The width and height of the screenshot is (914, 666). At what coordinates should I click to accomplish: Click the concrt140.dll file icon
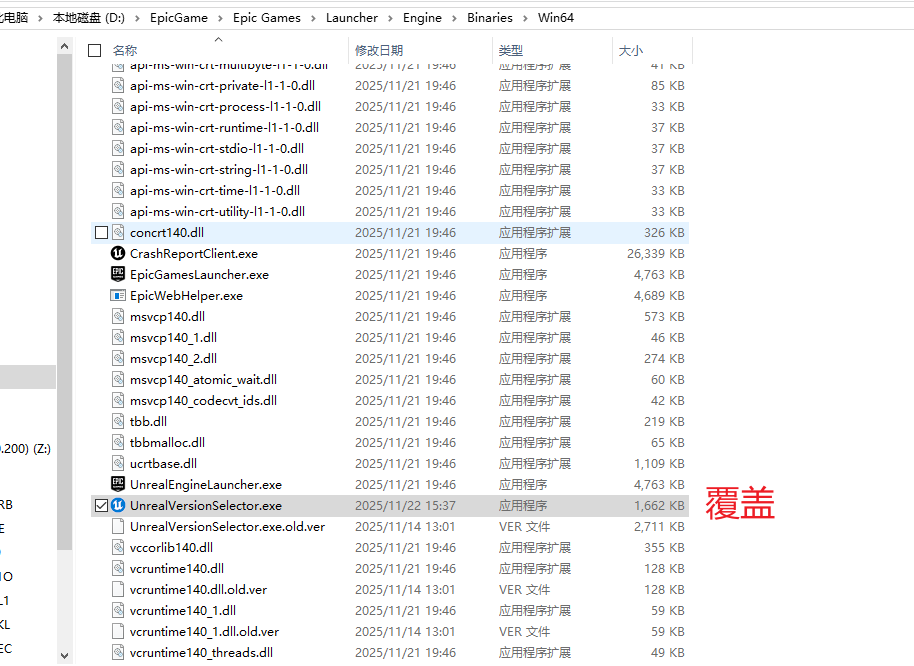coord(118,232)
